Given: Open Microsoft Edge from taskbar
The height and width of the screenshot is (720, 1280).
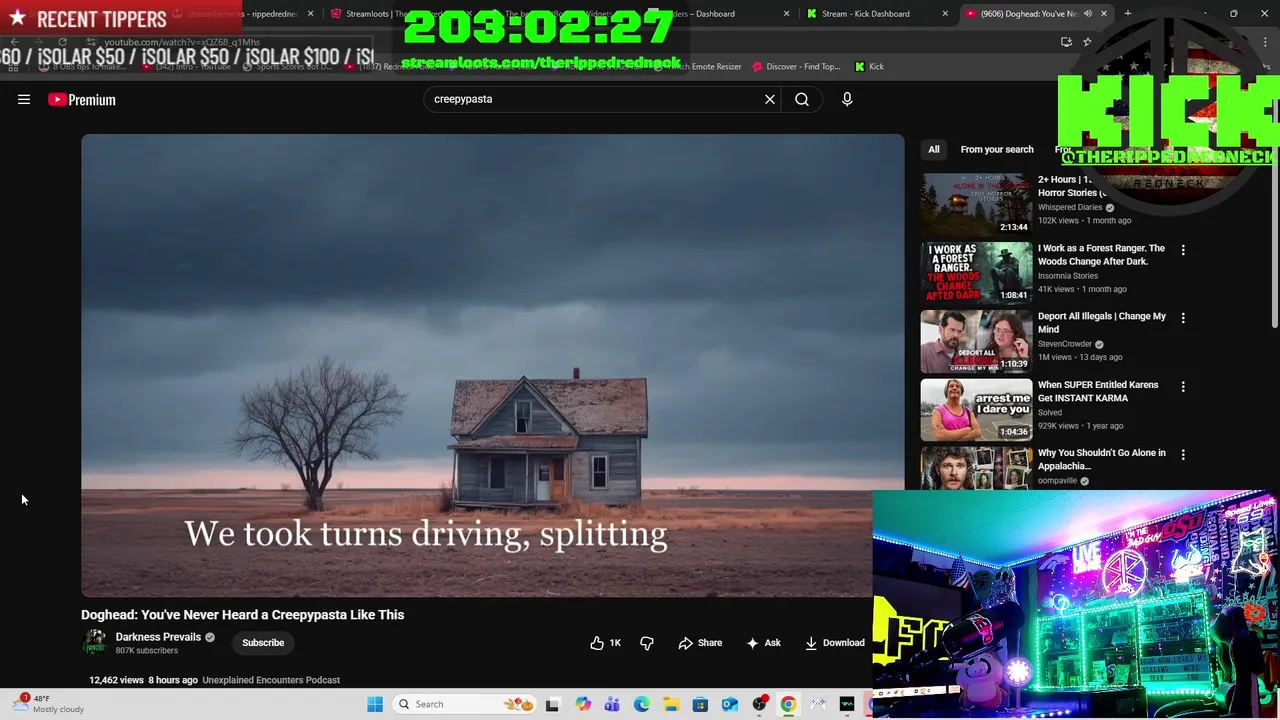Looking at the screenshot, I should (641, 704).
